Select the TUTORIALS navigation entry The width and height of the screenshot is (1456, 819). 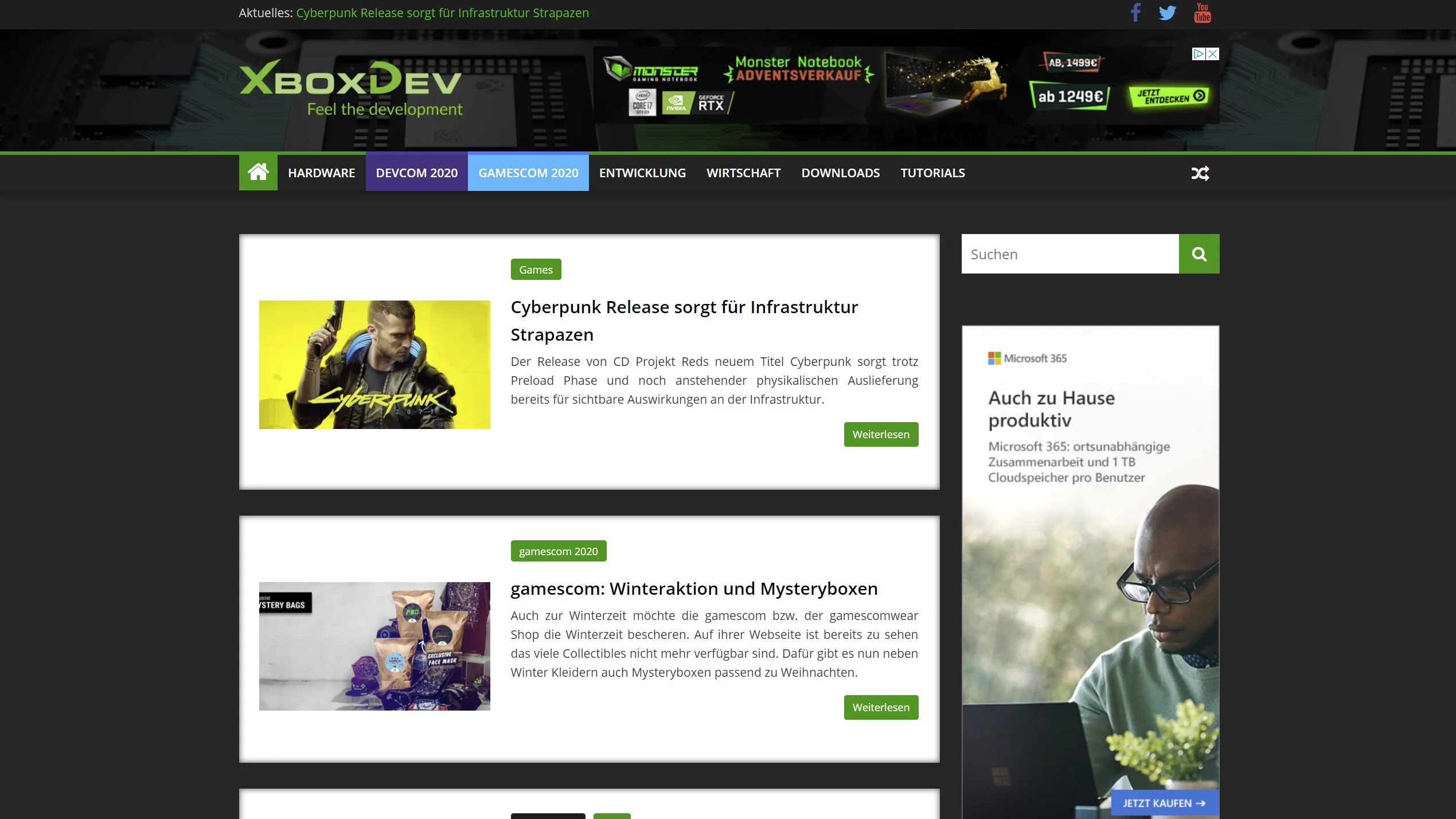(932, 173)
